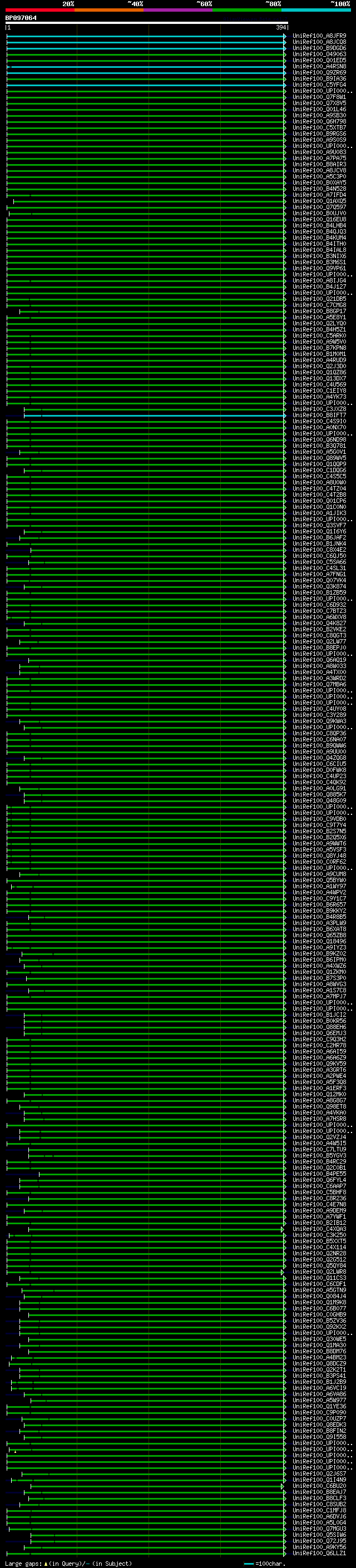Click the red 20% identity legend bar
This screenshot has height=1568, width=356.
(x=39, y=10)
